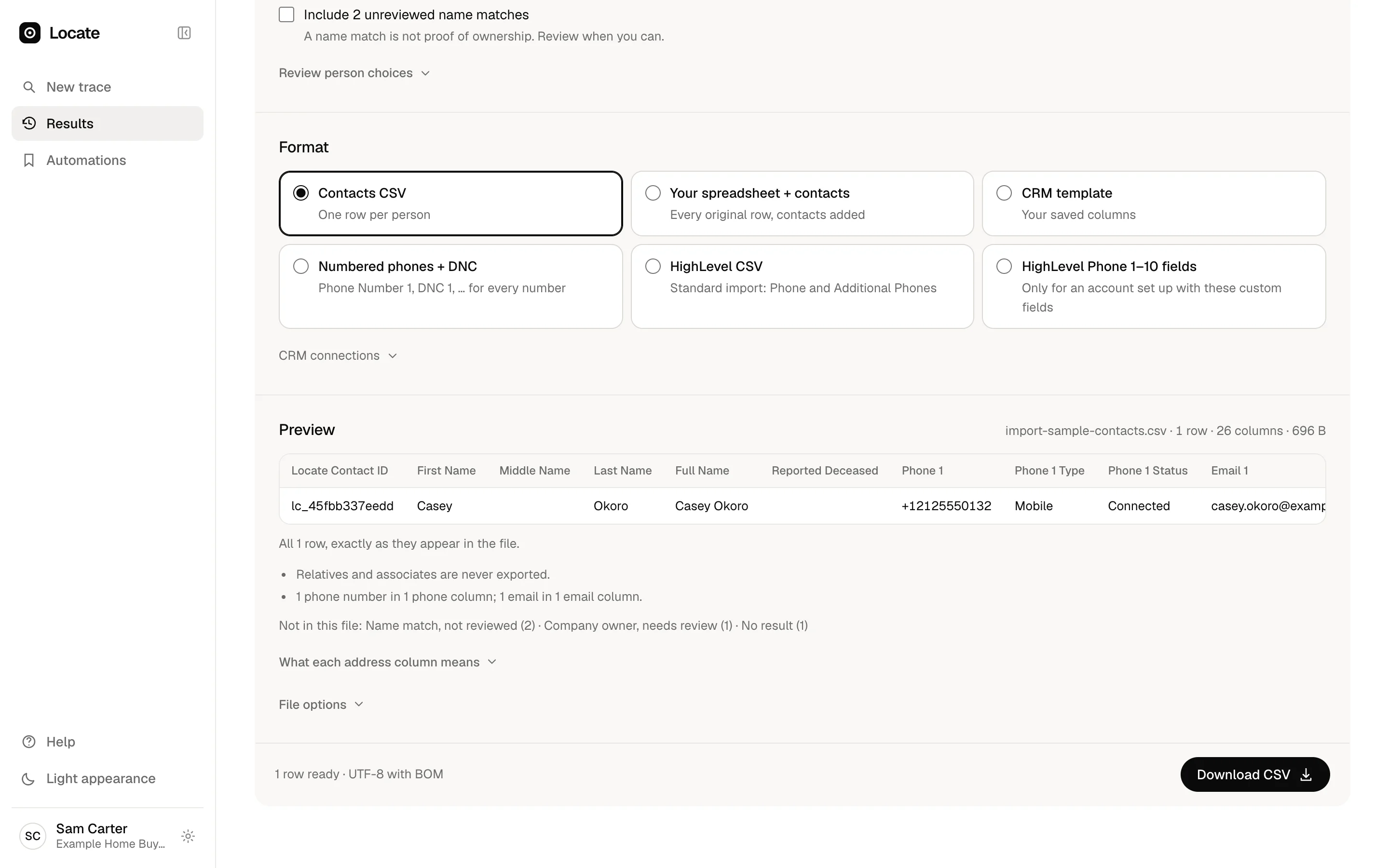Click the Okoro last name cell
This screenshot has width=1389, height=868.
click(x=610, y=506)
